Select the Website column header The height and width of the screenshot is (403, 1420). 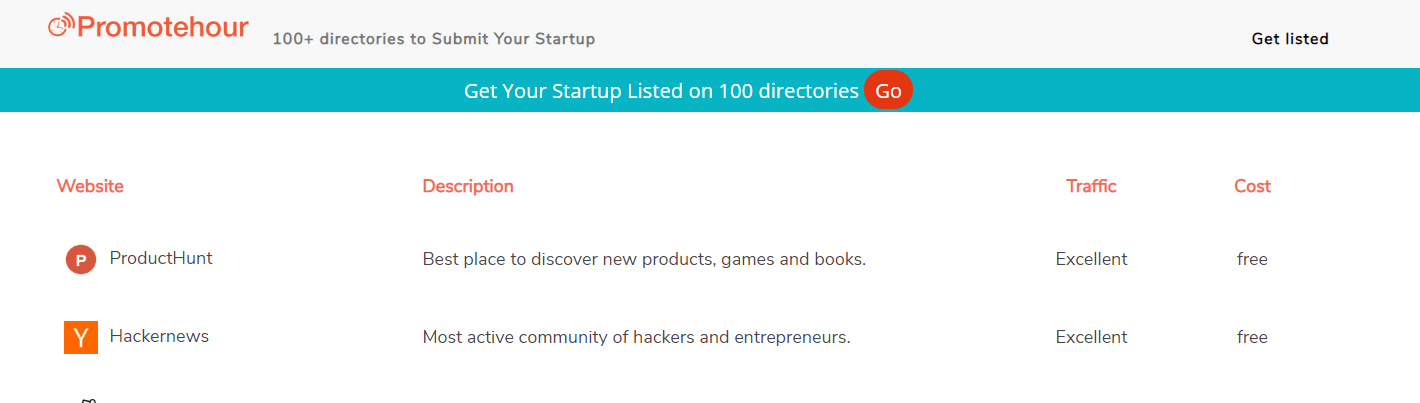coord(90,186)
